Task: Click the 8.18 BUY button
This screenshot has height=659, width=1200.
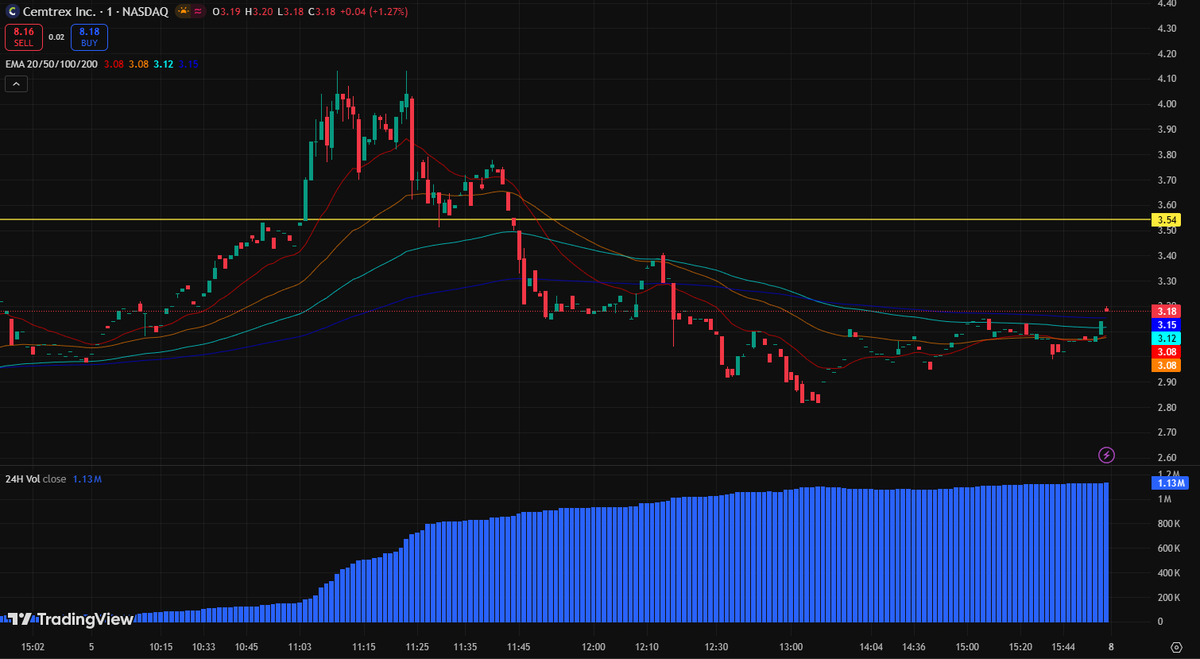Action: (x=89, y=37)
